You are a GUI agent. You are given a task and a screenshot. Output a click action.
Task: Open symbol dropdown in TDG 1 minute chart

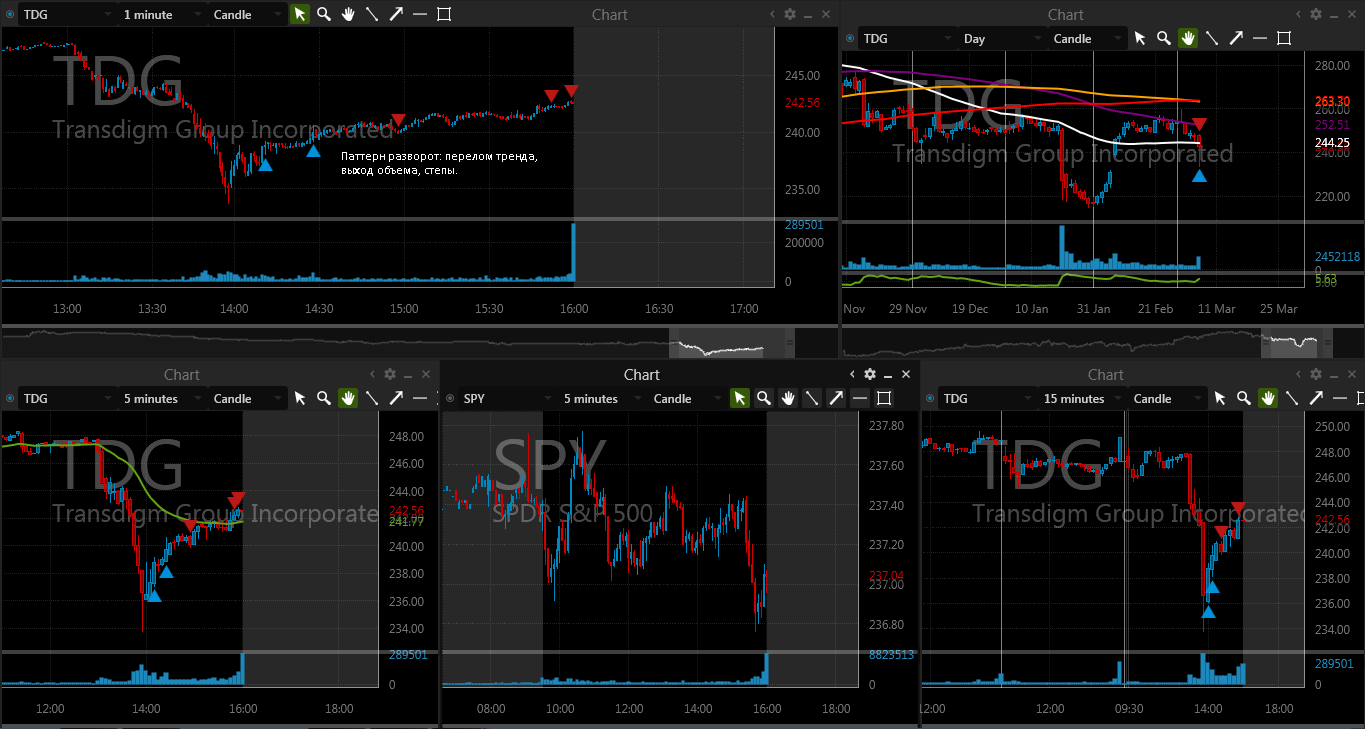coord(67,14)
